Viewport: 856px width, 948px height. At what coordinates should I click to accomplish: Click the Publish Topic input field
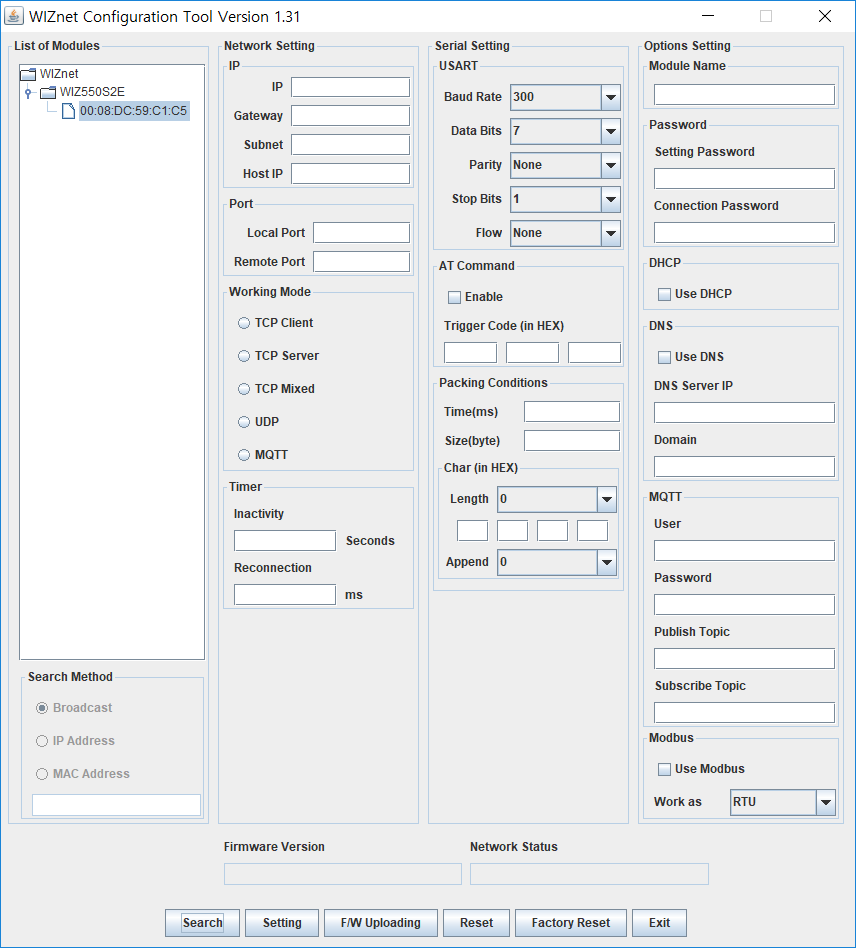[744, 659]
